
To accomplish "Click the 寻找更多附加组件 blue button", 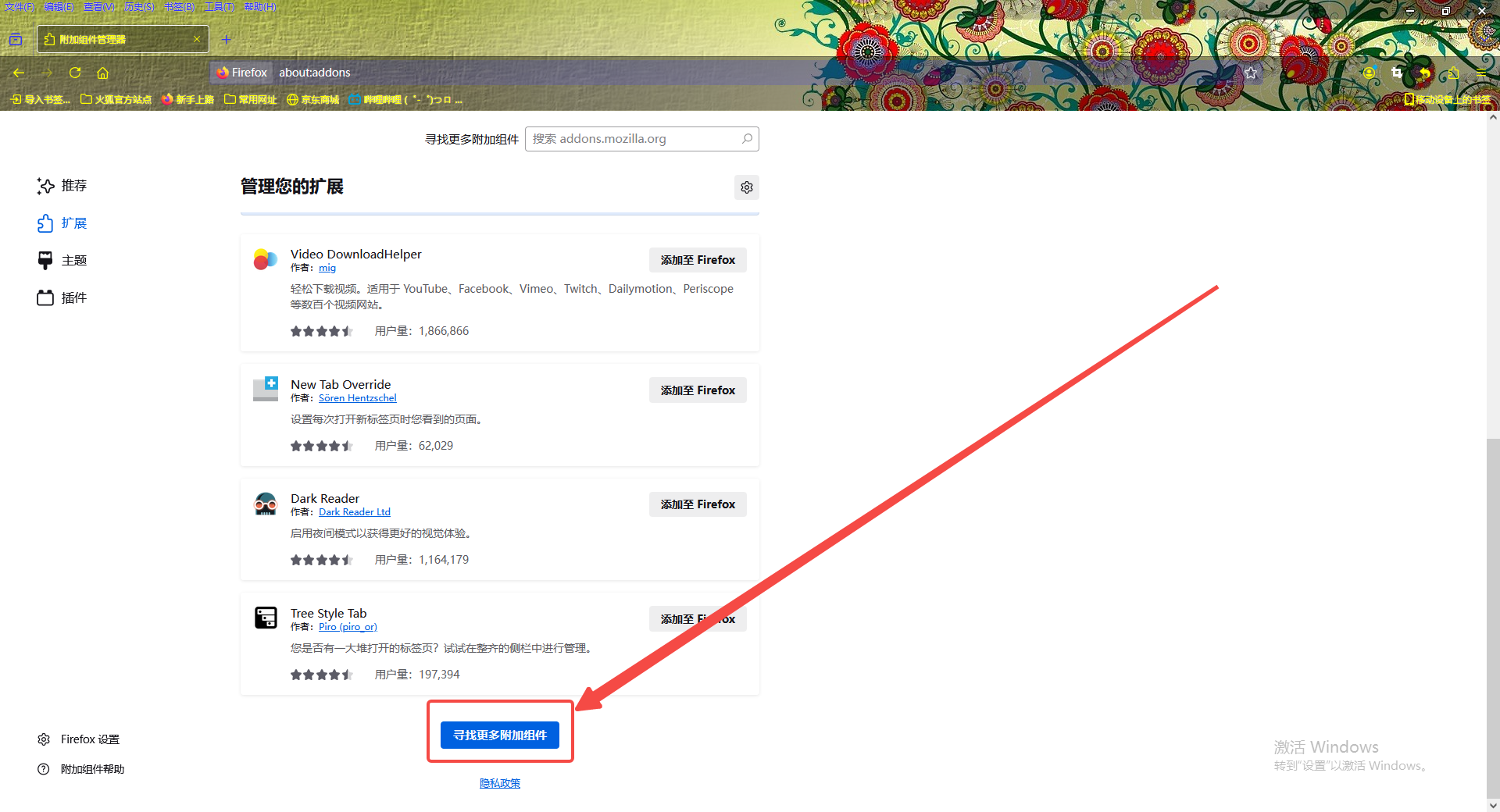I will (500, 735).
